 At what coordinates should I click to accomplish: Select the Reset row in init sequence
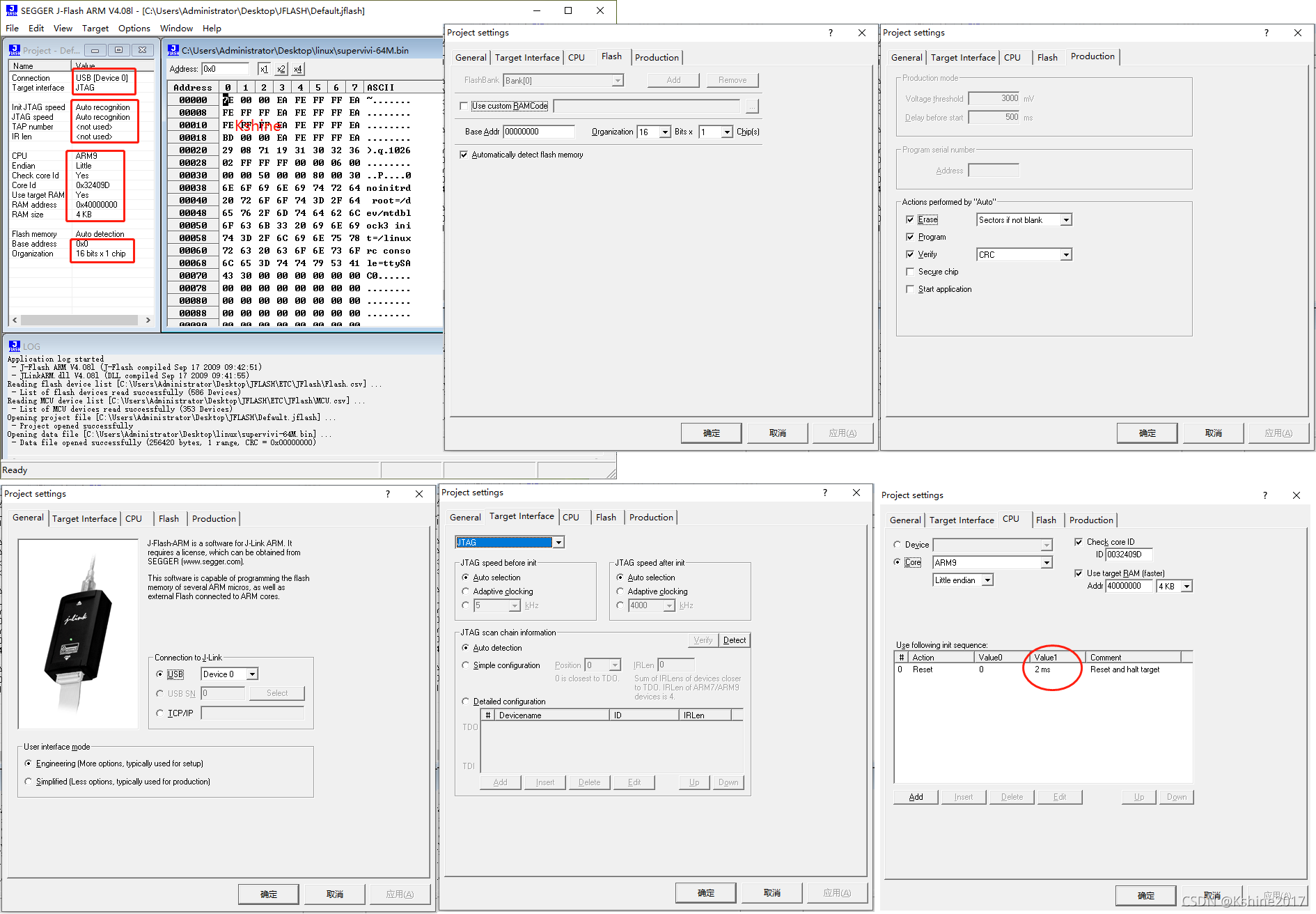(x=1043, y=669)
